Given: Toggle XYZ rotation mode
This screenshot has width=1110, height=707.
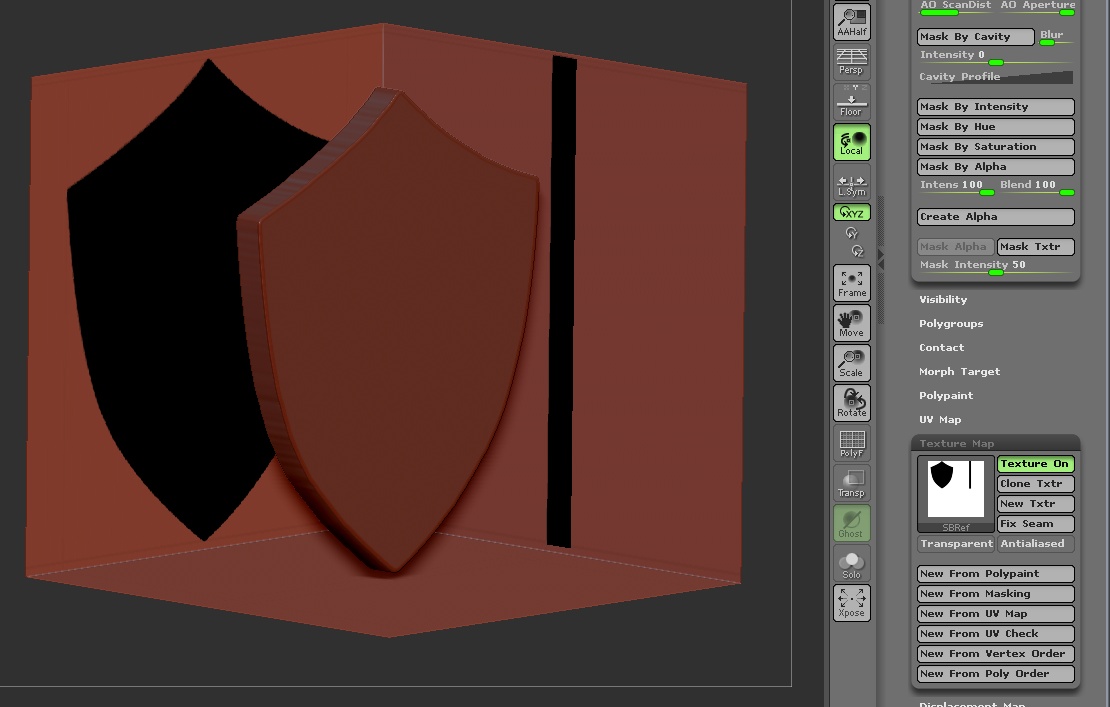Looking at the screenshot, I should click(x=852, y=212).
